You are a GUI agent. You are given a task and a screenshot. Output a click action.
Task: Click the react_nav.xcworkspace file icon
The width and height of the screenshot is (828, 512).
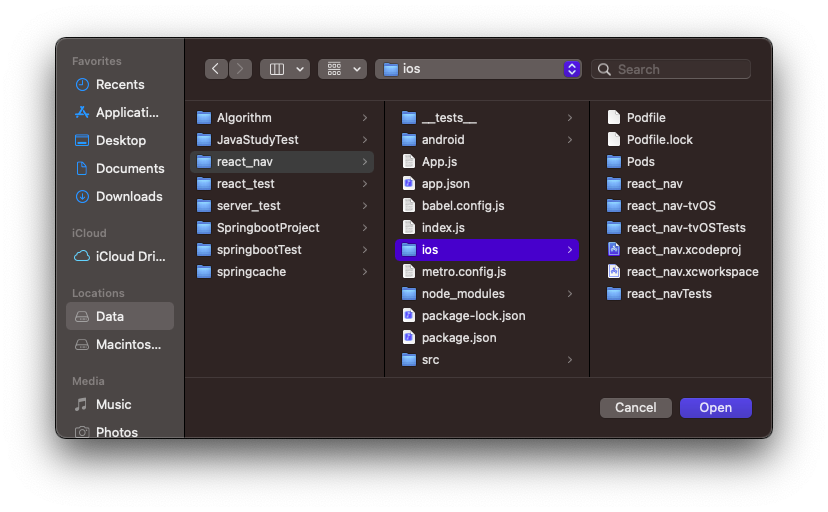614,272
